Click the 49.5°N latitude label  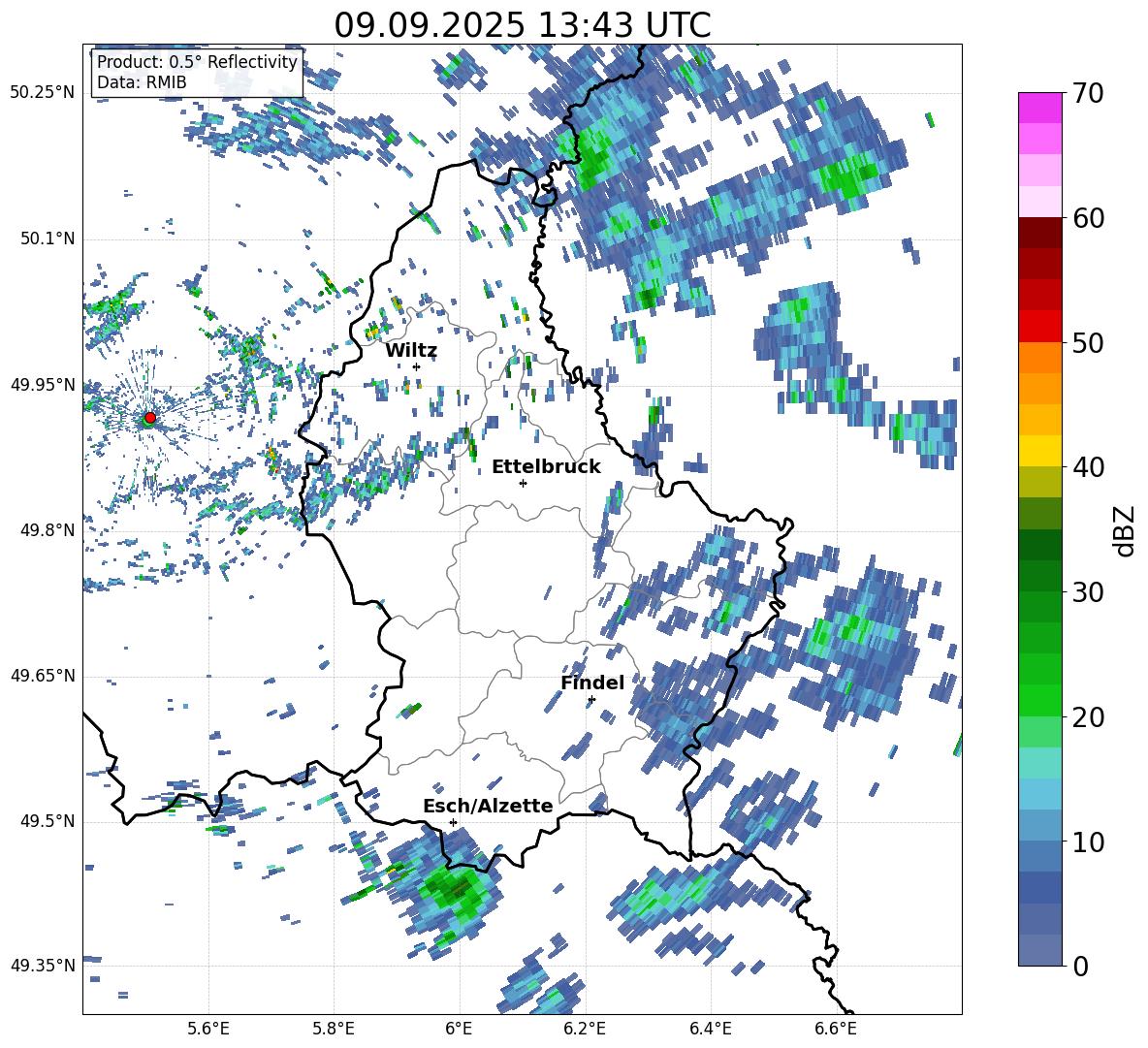tap(47, 821)
